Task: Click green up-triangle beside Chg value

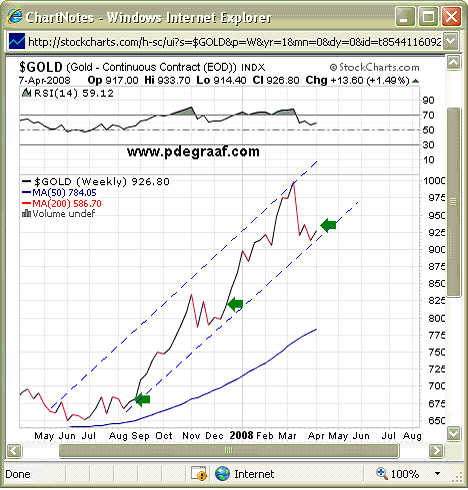Action: (415, 81)
